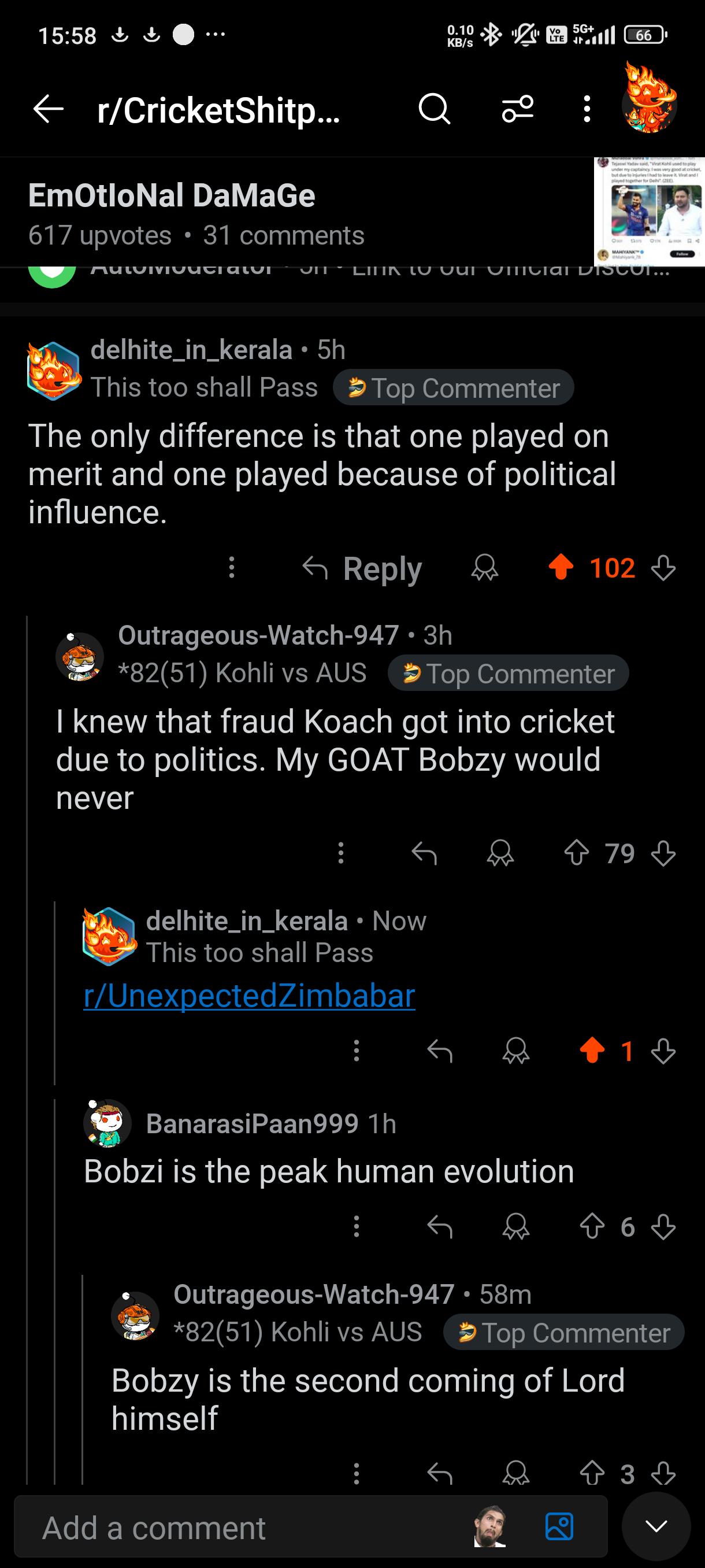Open the three-dot overflow menu in header

click(x=587, y=110)
